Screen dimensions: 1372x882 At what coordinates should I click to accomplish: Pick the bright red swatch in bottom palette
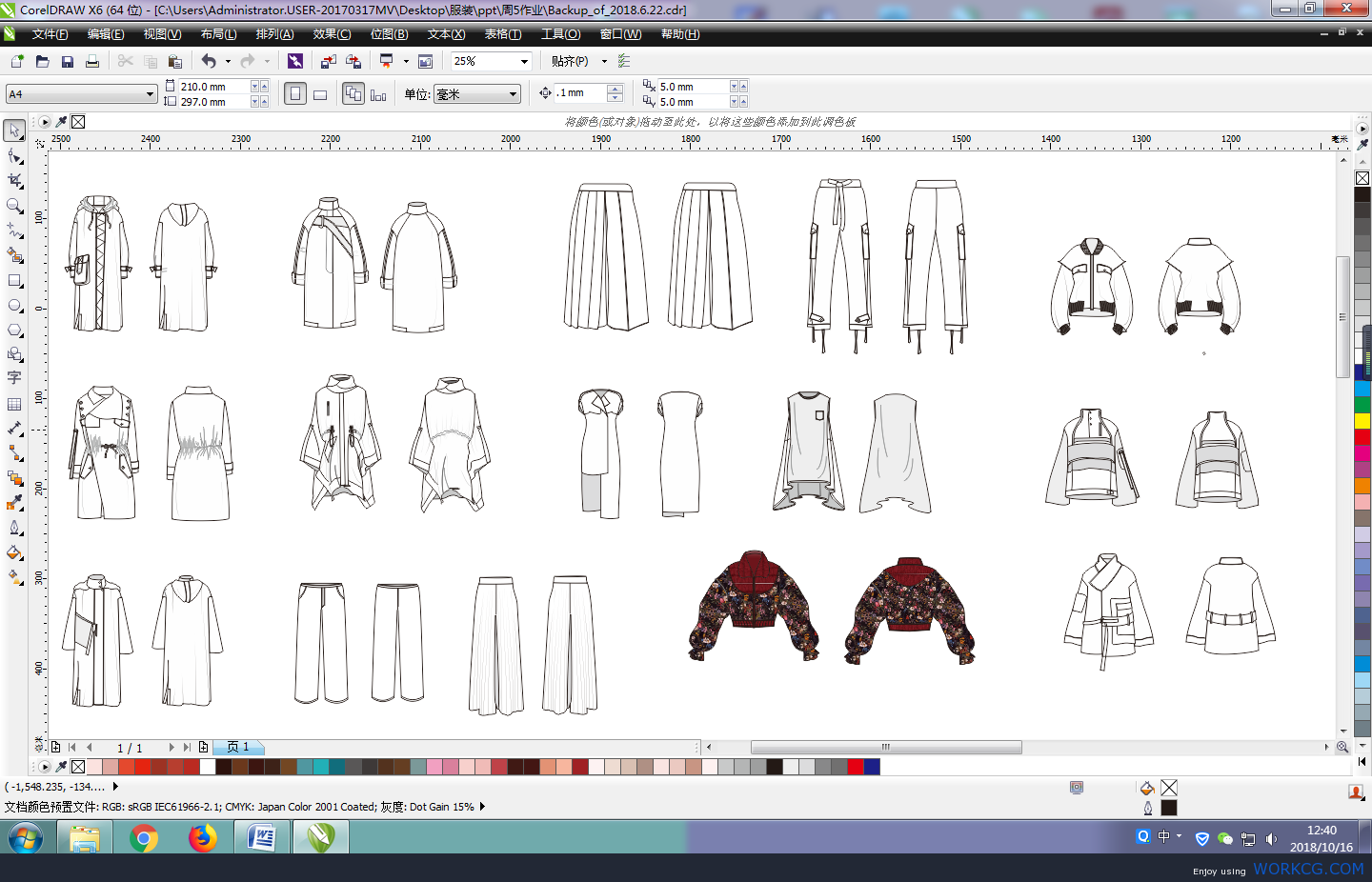[x=855, y=767]
